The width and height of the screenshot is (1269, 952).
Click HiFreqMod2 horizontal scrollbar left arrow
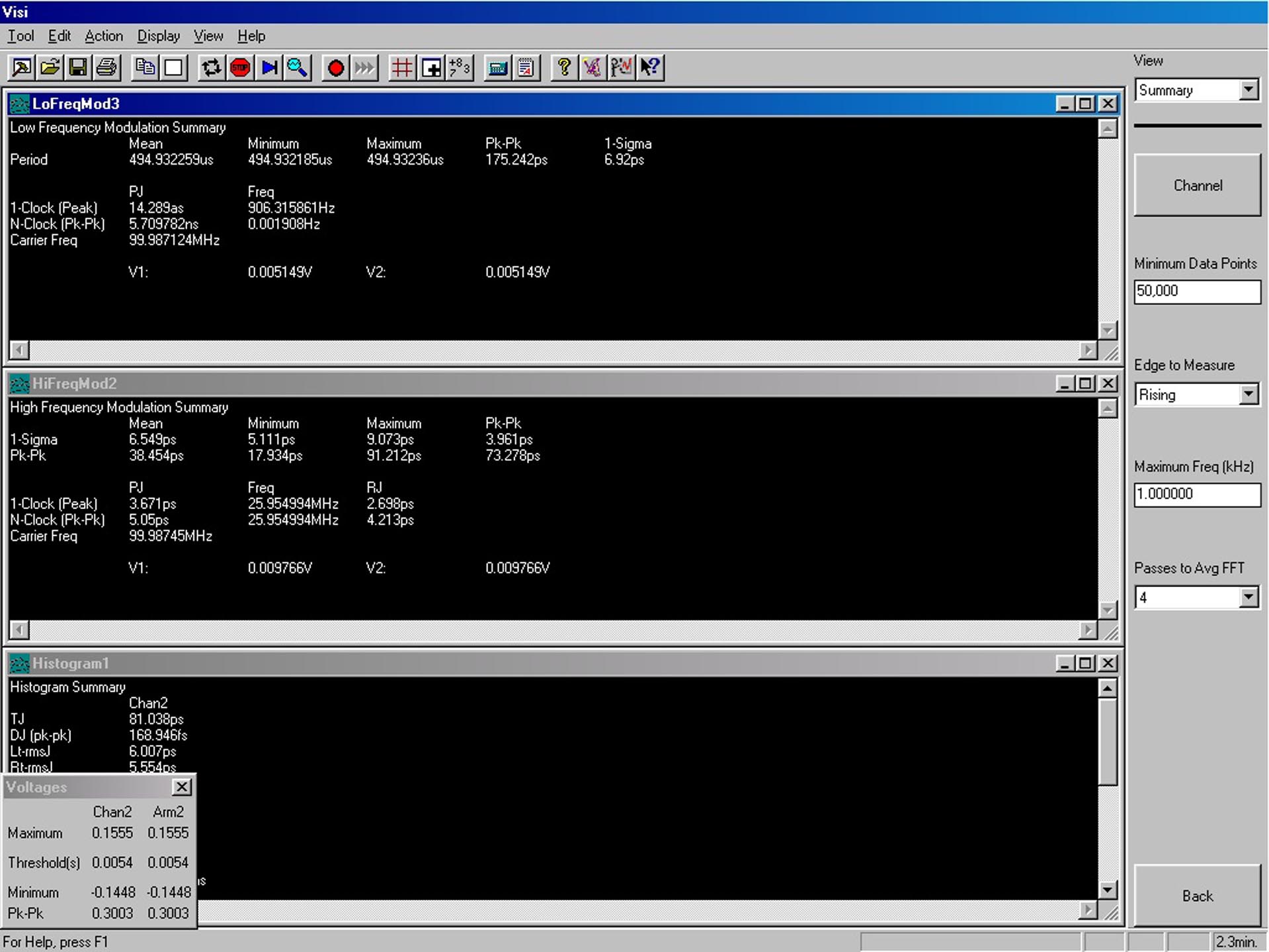20,630
